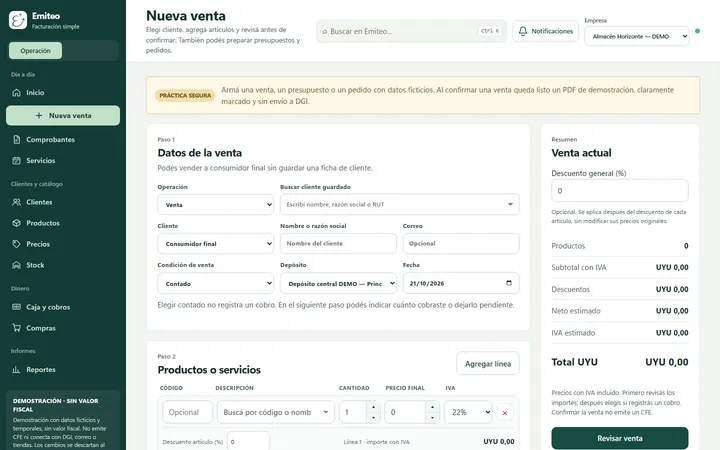Click the Notificaciones button
Image resolution: width=720 pixels, height=450 pixels.
coord(546,31)
